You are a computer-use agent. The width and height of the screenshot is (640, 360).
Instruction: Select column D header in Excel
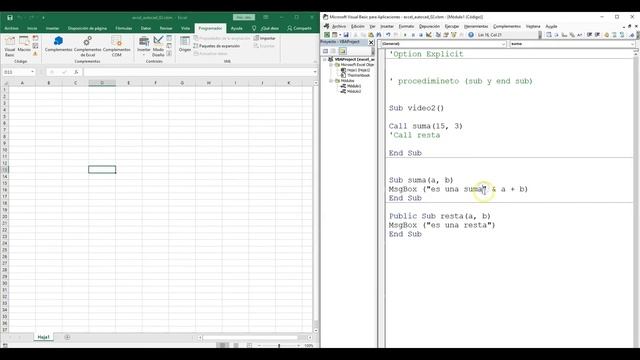point(102,83)
